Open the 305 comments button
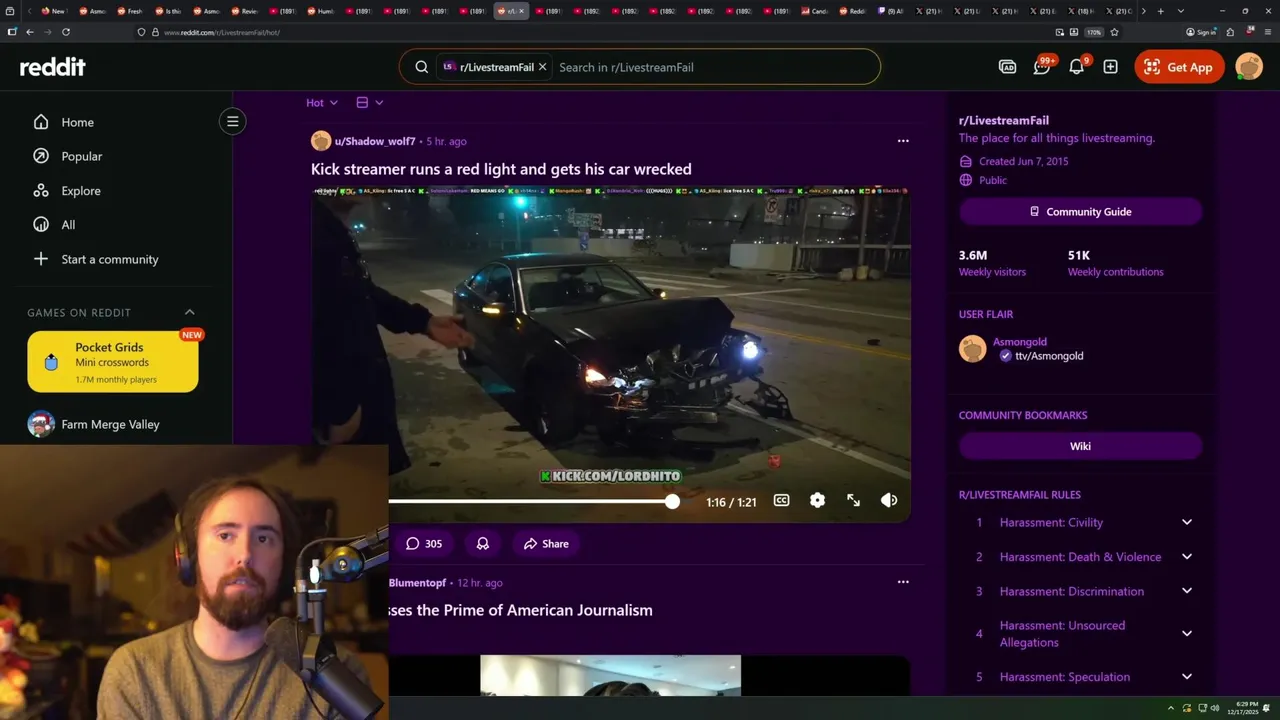 [x=424, y=544]
